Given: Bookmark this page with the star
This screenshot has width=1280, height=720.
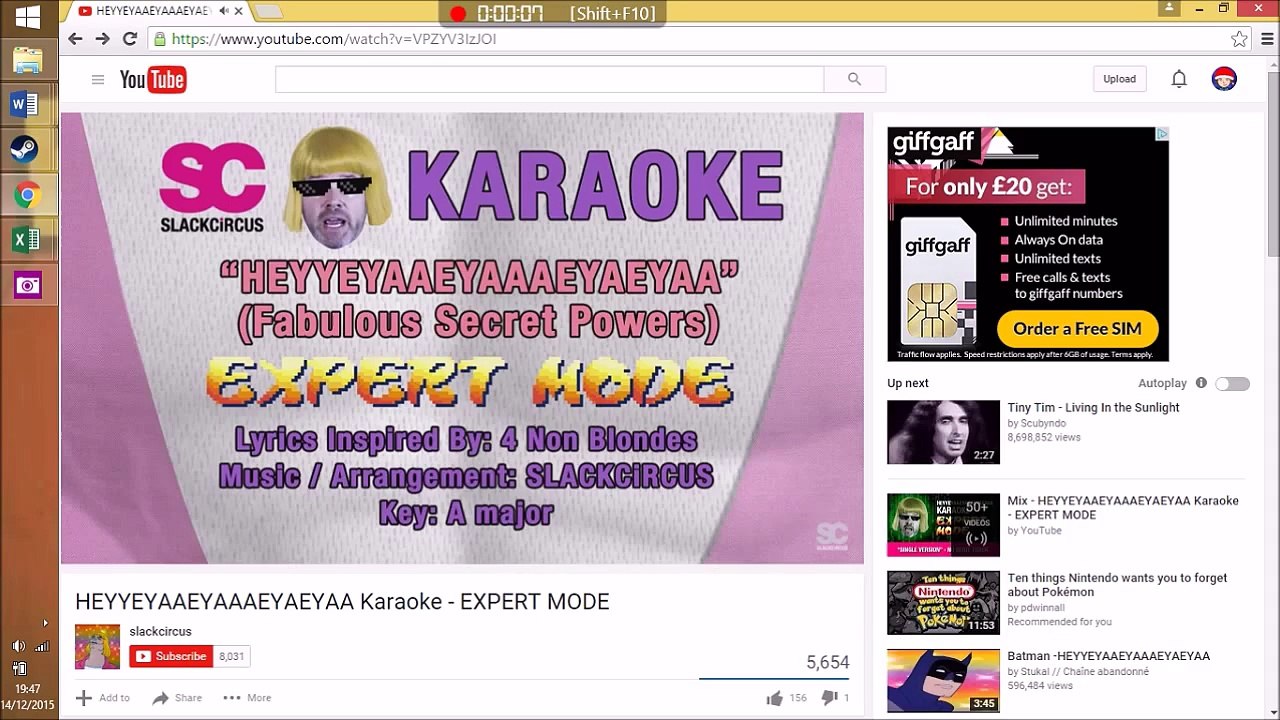Looking at the screenshot, I should [1239, 39].
